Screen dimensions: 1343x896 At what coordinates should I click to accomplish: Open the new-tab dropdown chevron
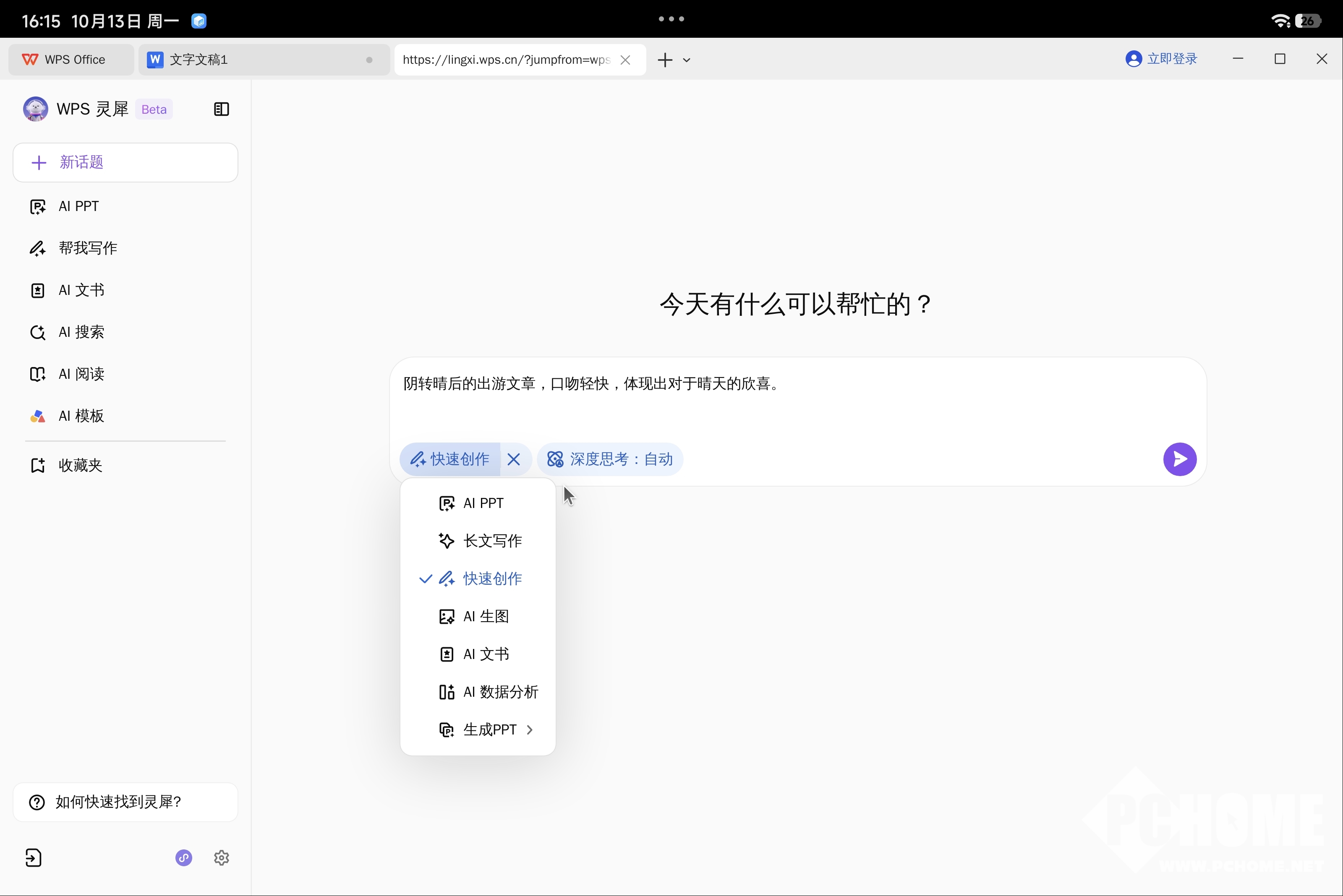[687, 60]
